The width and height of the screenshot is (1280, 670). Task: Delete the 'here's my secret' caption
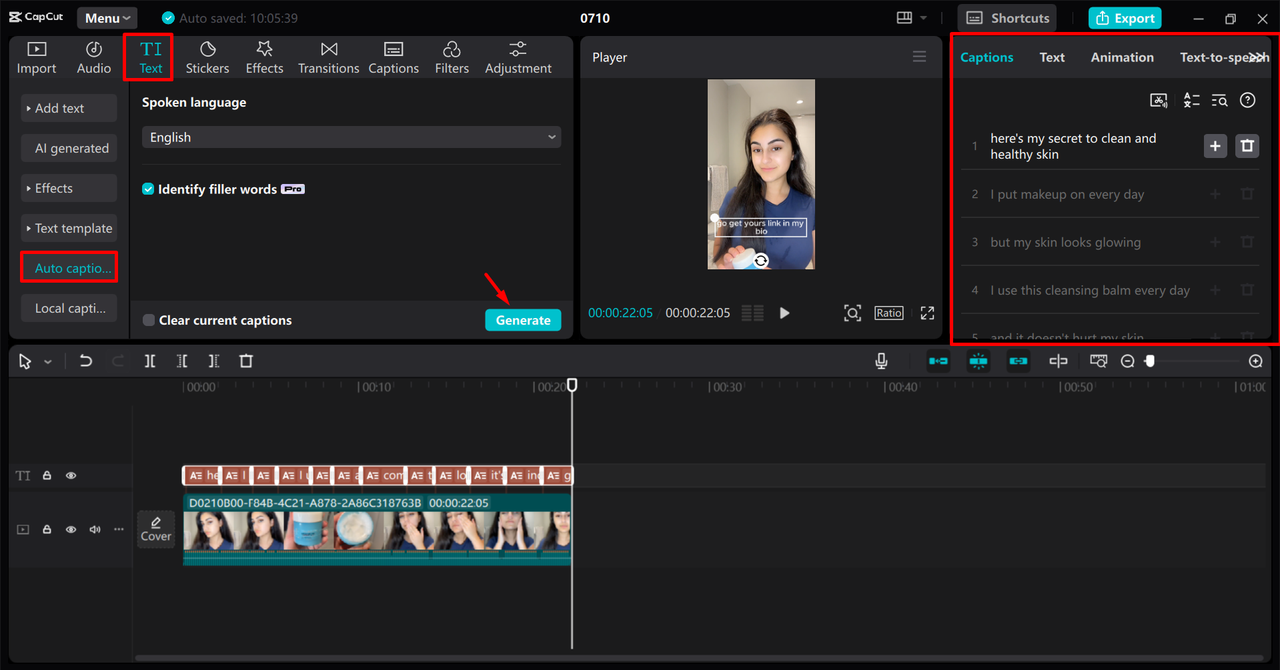1247,146
